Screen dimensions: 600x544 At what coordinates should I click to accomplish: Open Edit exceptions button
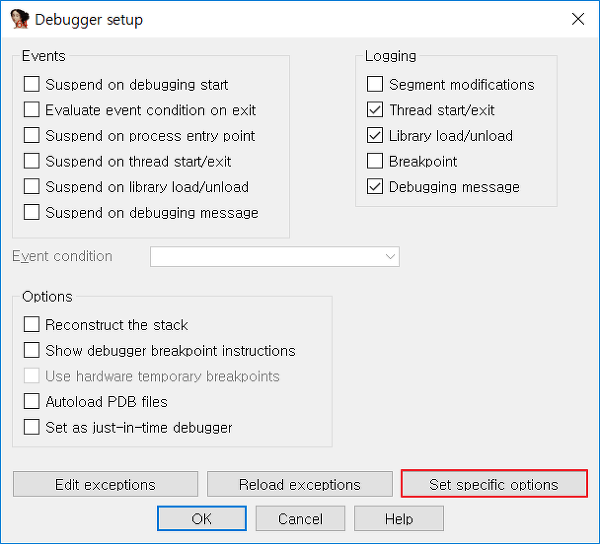(x=105, y=484)
